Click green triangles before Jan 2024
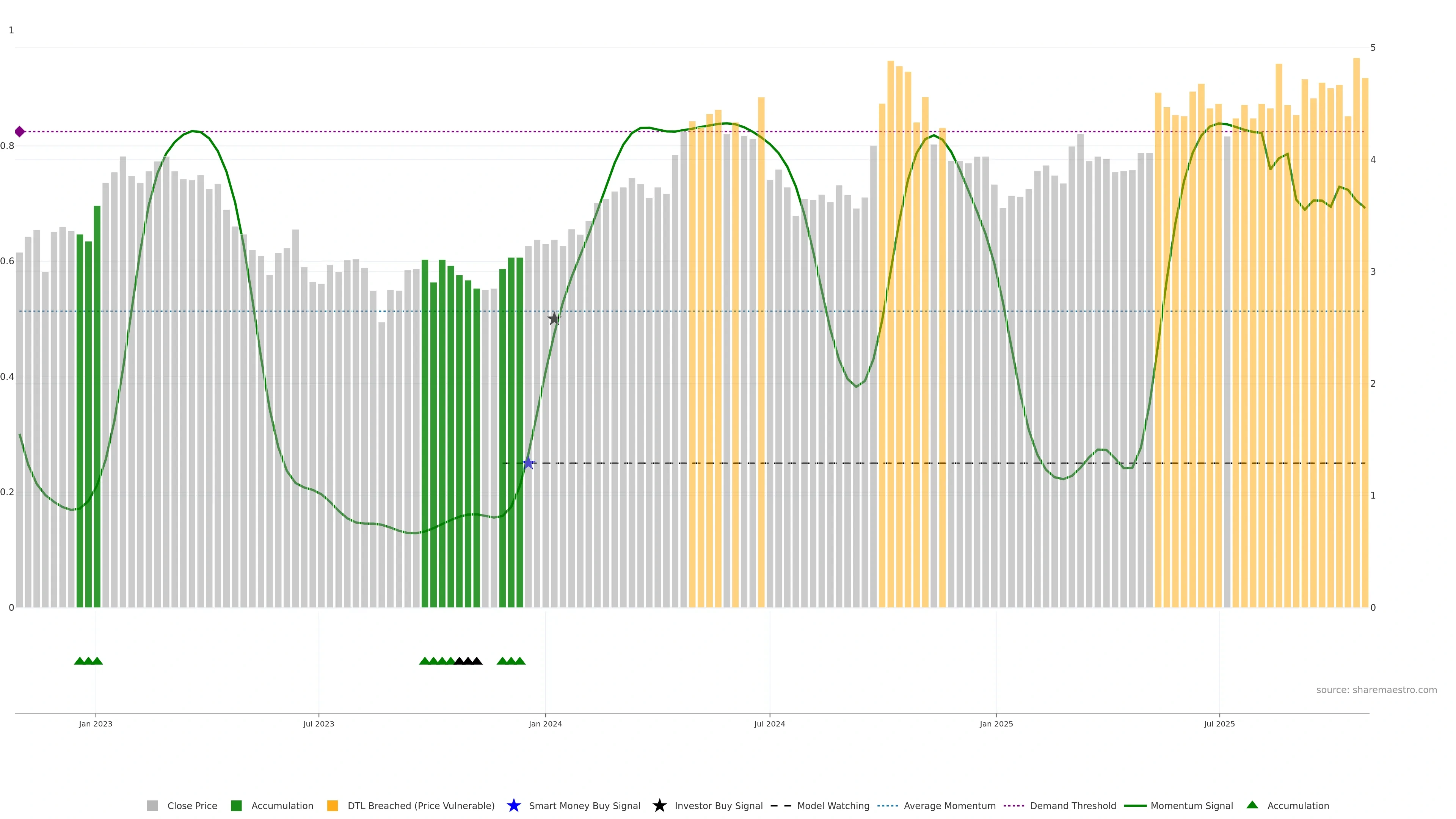Viewport: 1456px width, 819px height. [x=511, y=661]
